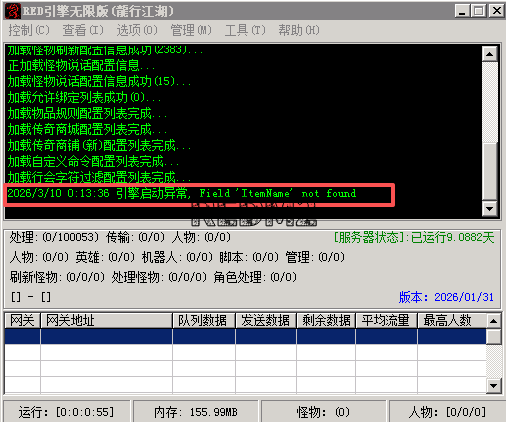The width and height of the screenshot is (506, 422).
Task: Click the log panel scroll-down arrow
Action: 490,209
